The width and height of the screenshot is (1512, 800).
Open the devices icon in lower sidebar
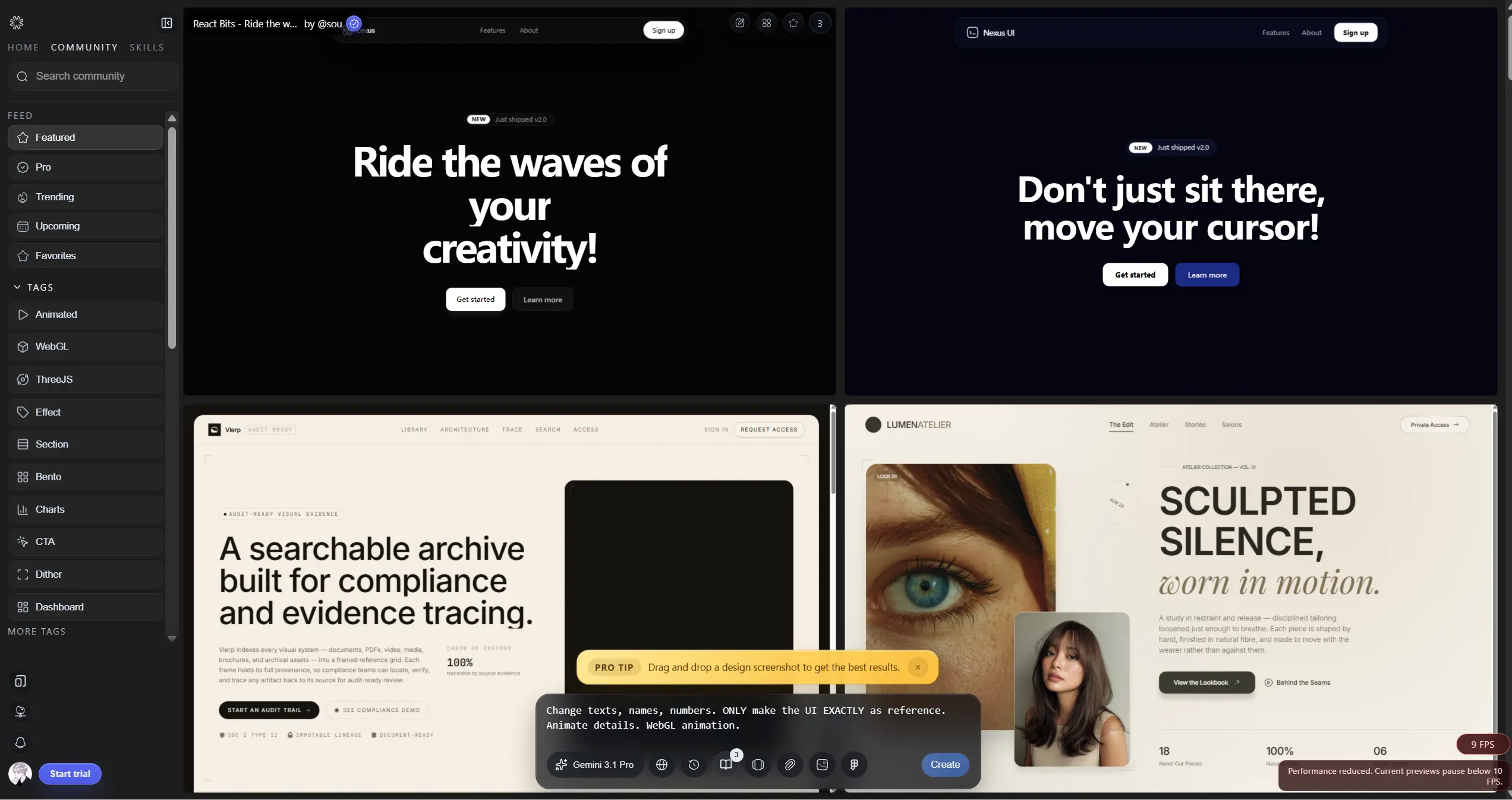coord(20,681)
